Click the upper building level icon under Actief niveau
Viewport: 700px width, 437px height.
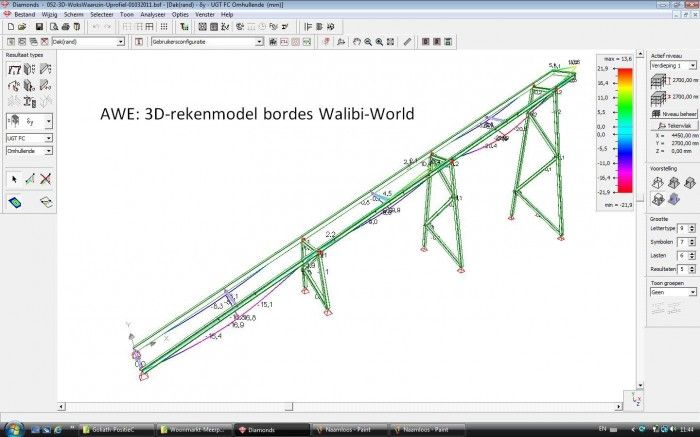coord(658,81)
